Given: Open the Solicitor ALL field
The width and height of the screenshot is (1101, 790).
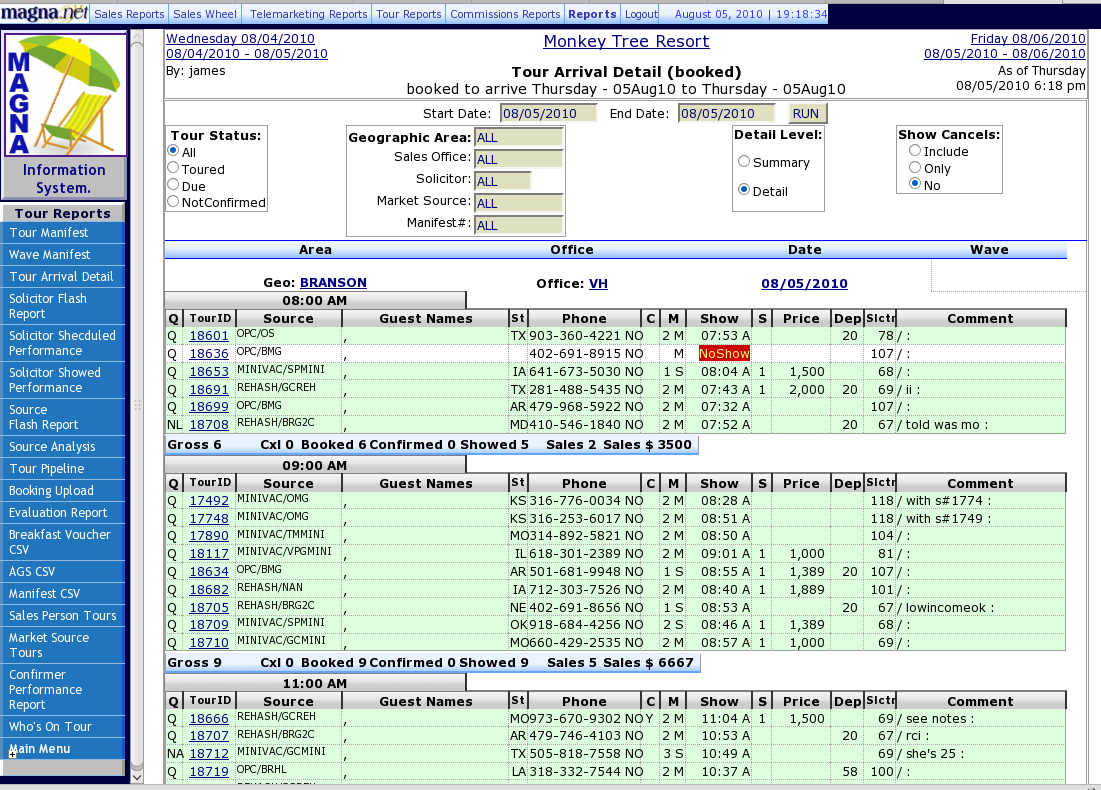Looking at the screenshot, I should click(503, 181).
